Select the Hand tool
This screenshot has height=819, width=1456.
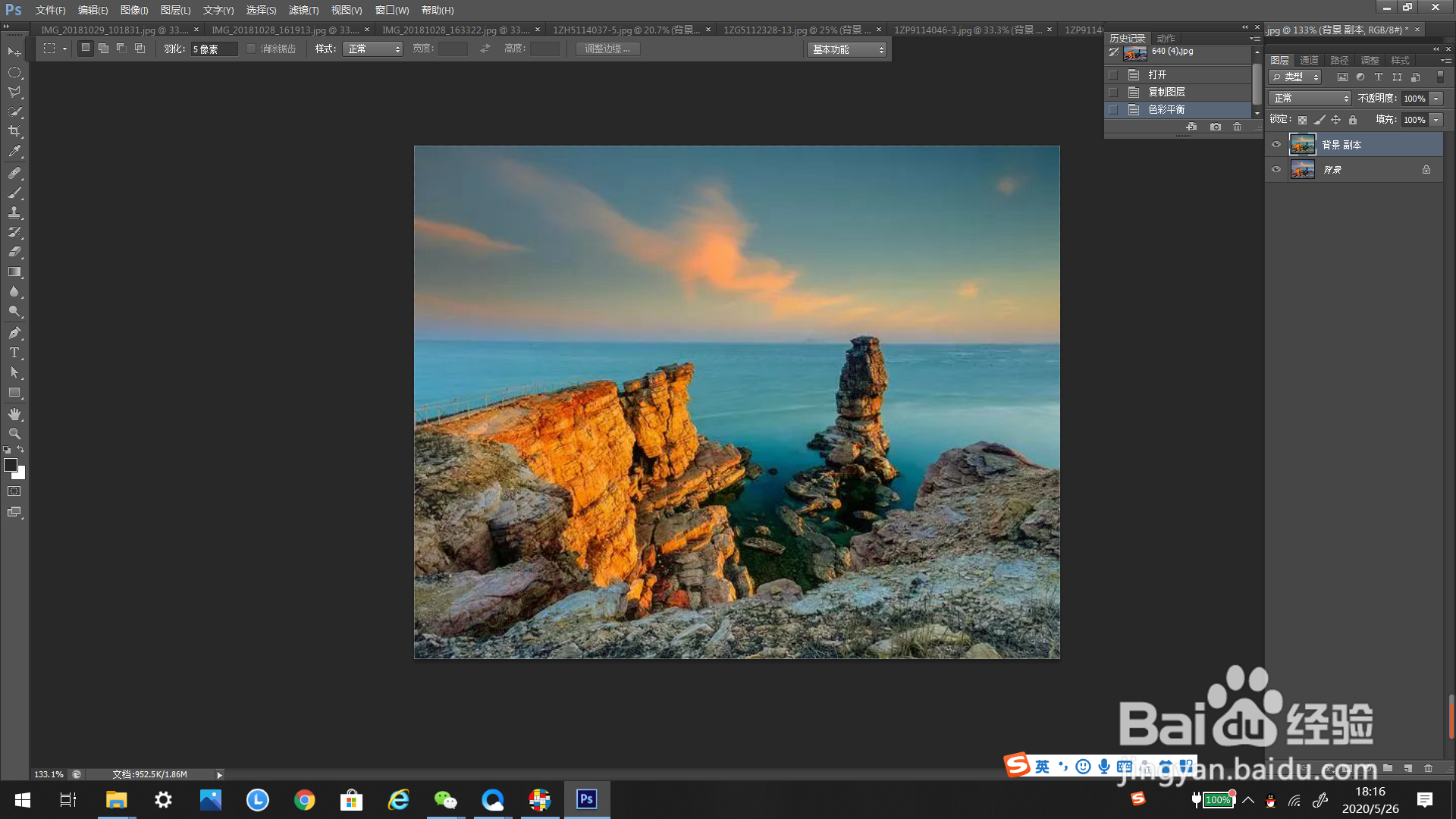[14, 414]
